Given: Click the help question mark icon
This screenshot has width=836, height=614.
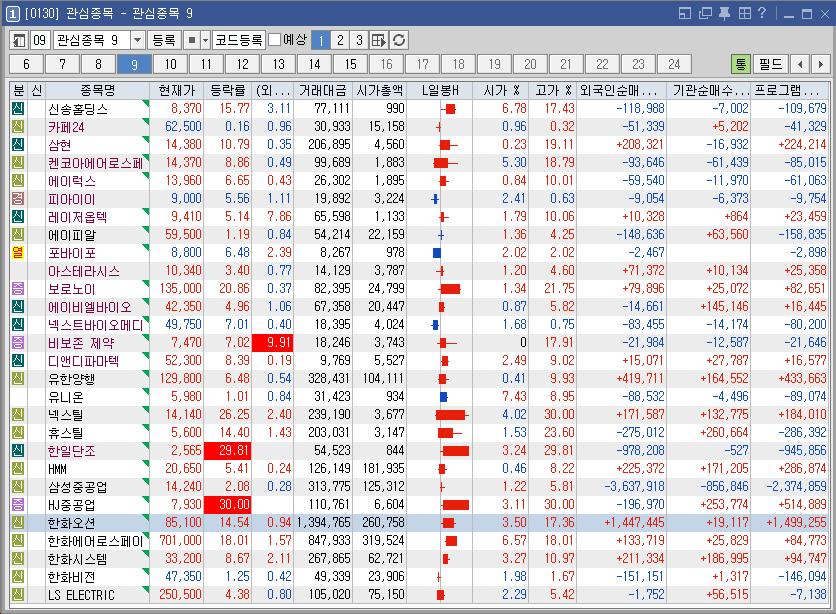Looking at the screenshot, I should (762, 13).
